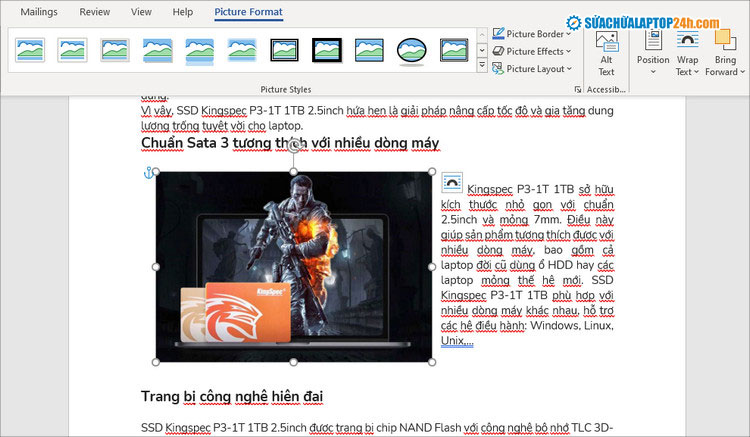Viewport: 750px width, 437px height.
Task: Apply the ninth picture style, Simple Frame Black
Action: click(x=369, y=50)
